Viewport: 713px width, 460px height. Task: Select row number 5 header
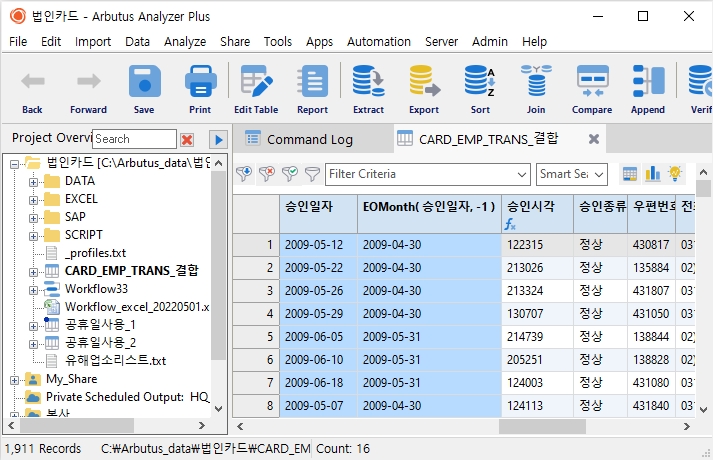coord(256,337)
